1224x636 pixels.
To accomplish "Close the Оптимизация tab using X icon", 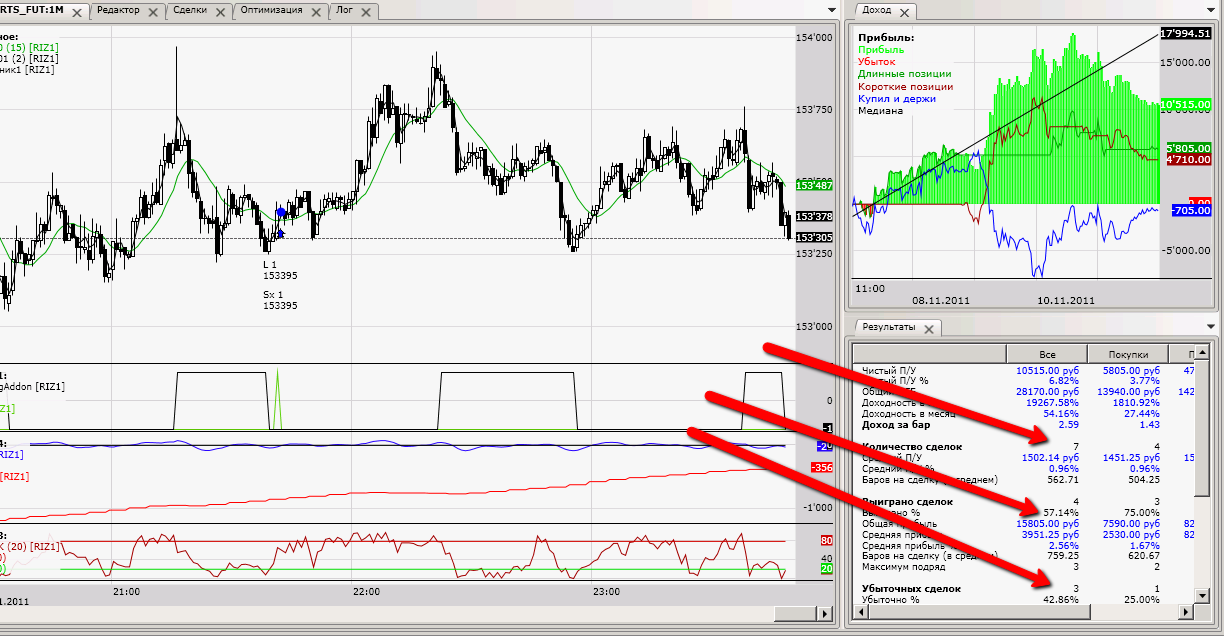I will coord(316,12).
